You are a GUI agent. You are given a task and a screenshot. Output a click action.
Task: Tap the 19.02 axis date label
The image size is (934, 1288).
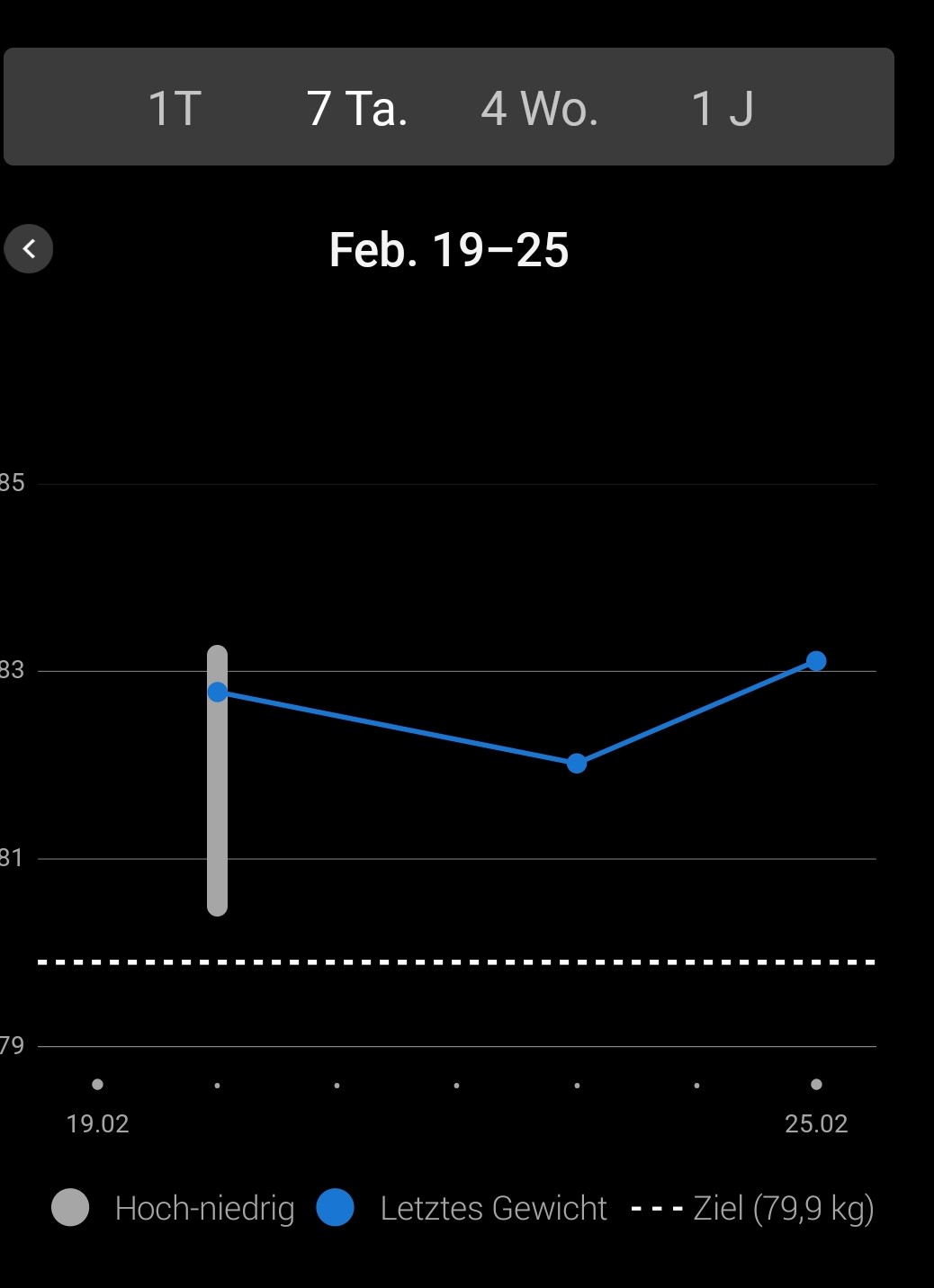(97, 1123)
